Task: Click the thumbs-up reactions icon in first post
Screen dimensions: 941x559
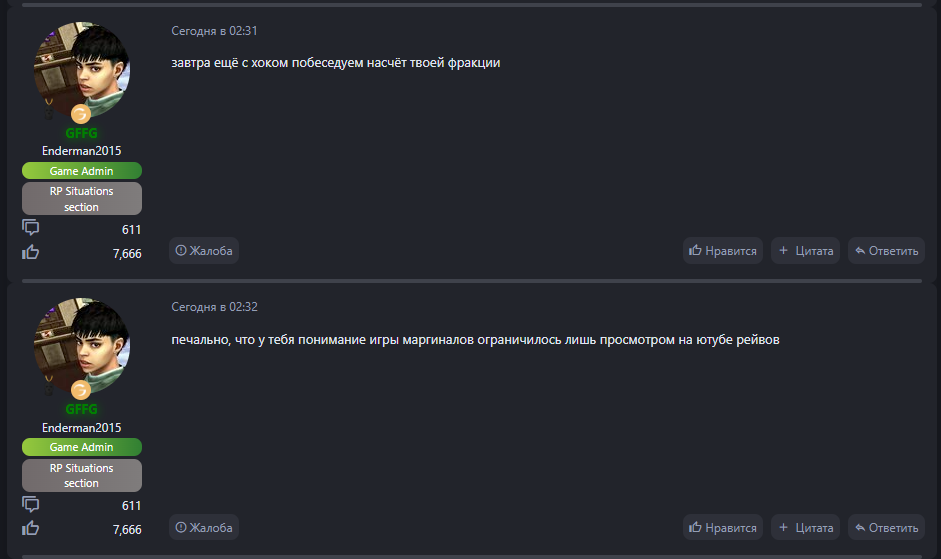Action: pos(31,252)
